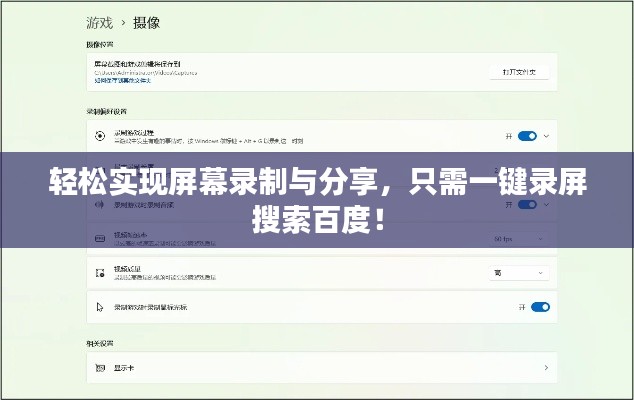Image resolution: width=634 pixels, height=400 pixels.
Task: Click the mouse cursor capture icon
Action: [98, 307]
